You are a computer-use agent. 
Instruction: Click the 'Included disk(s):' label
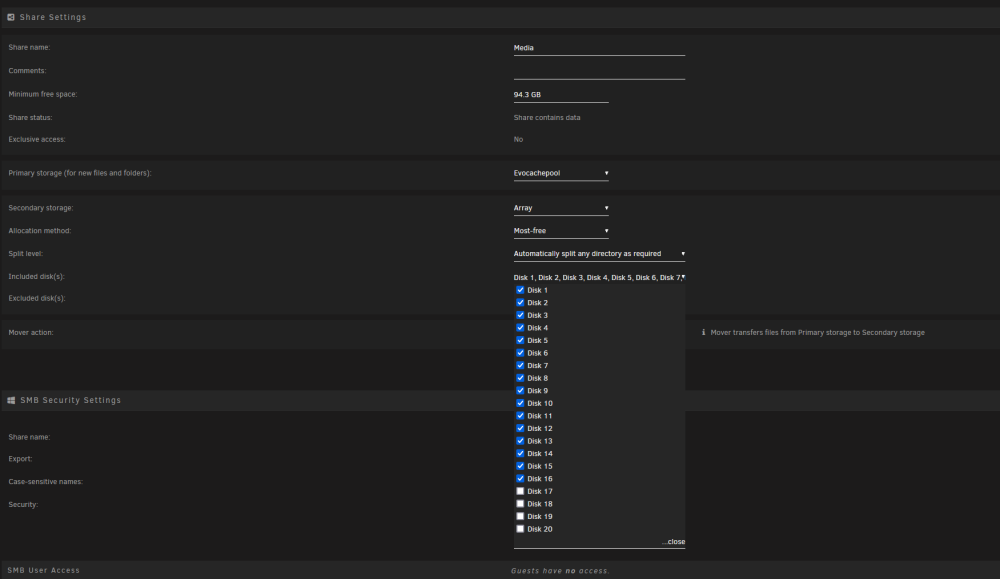pyautogui.click(x=36, y=276)
